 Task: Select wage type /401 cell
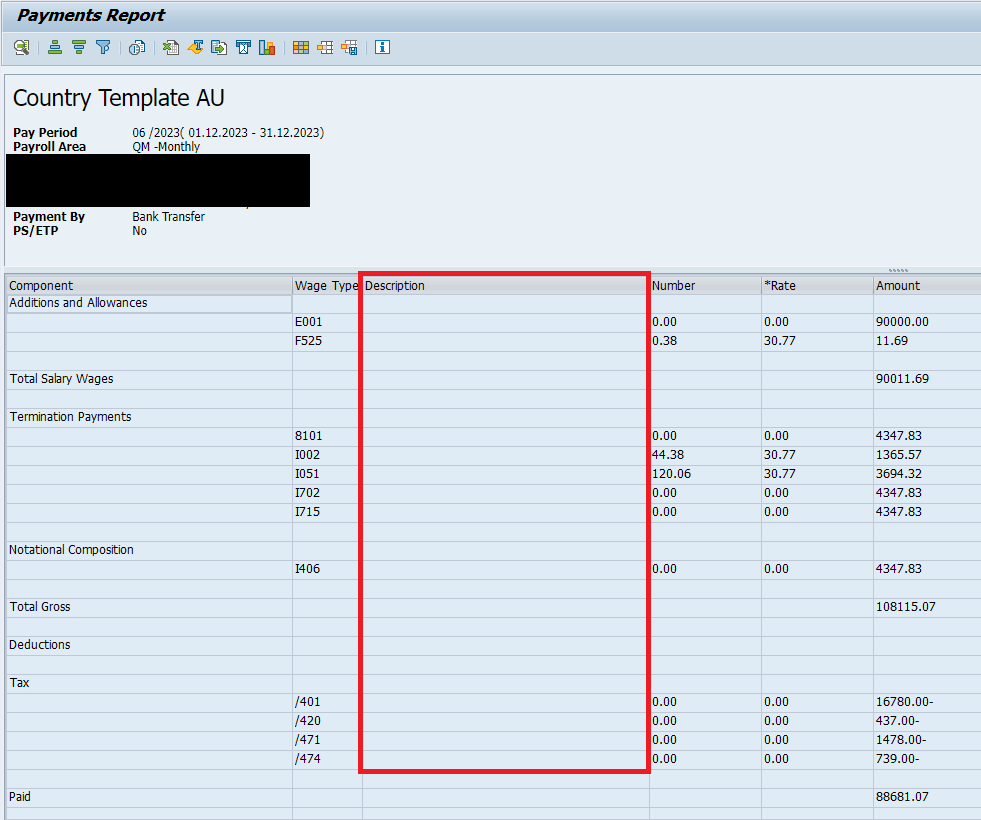click(x=327, y=702)
